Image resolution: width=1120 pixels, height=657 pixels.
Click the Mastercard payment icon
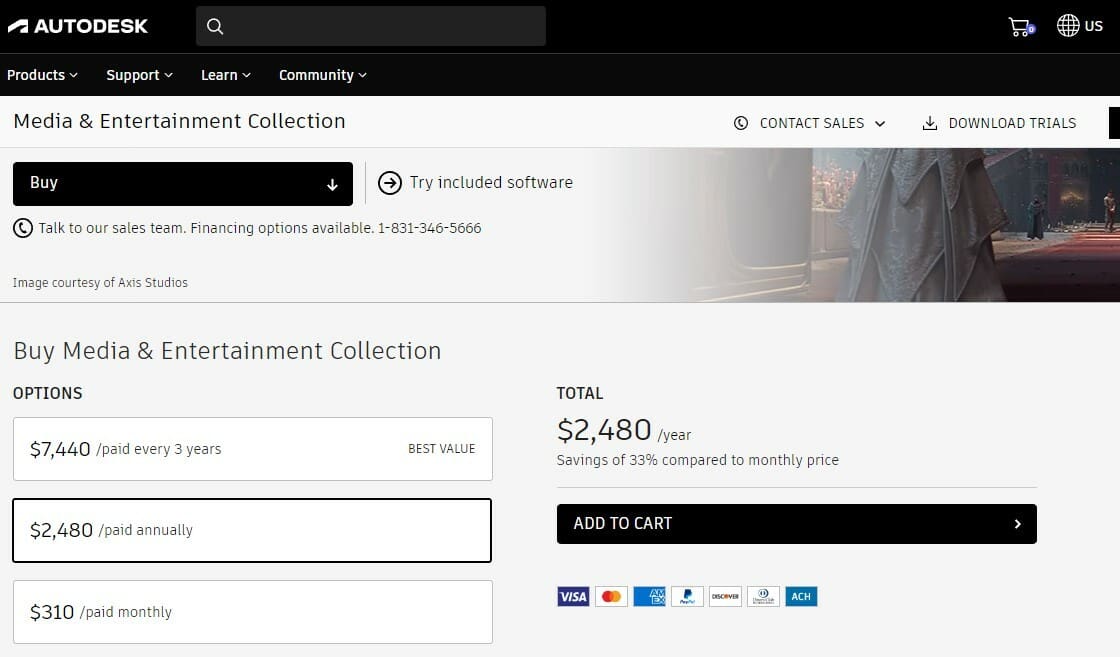611,596
